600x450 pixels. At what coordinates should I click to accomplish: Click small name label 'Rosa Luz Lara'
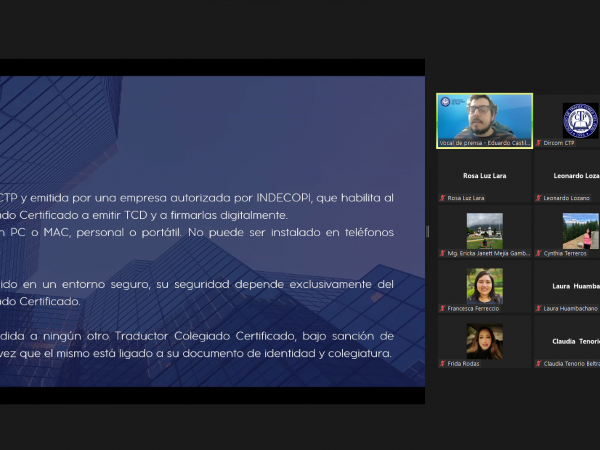(x=466, y=198)
